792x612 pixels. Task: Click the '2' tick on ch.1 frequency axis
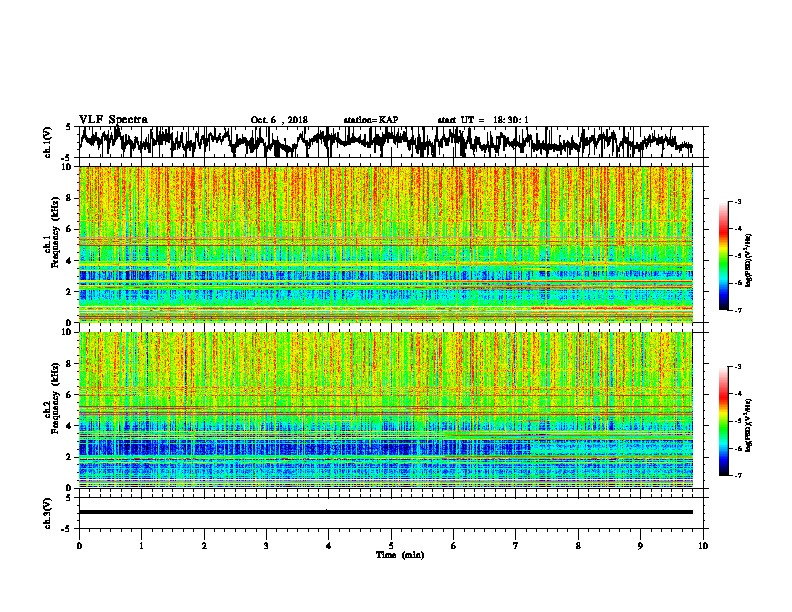tap(71, 291)
